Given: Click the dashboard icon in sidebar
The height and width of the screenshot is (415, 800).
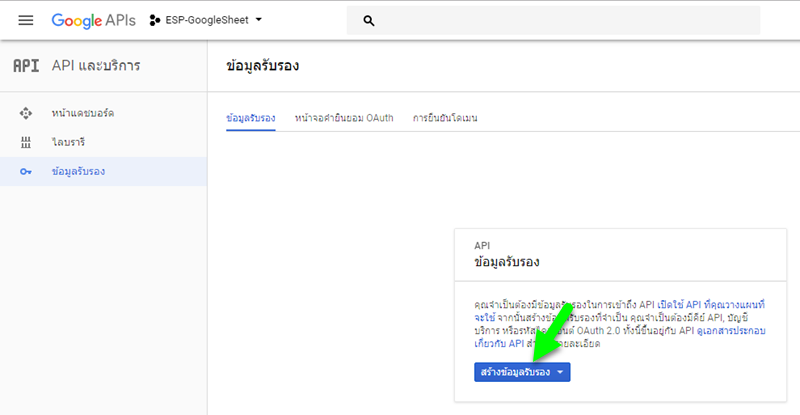Looking at the screenshot, I should coord(26,113).
